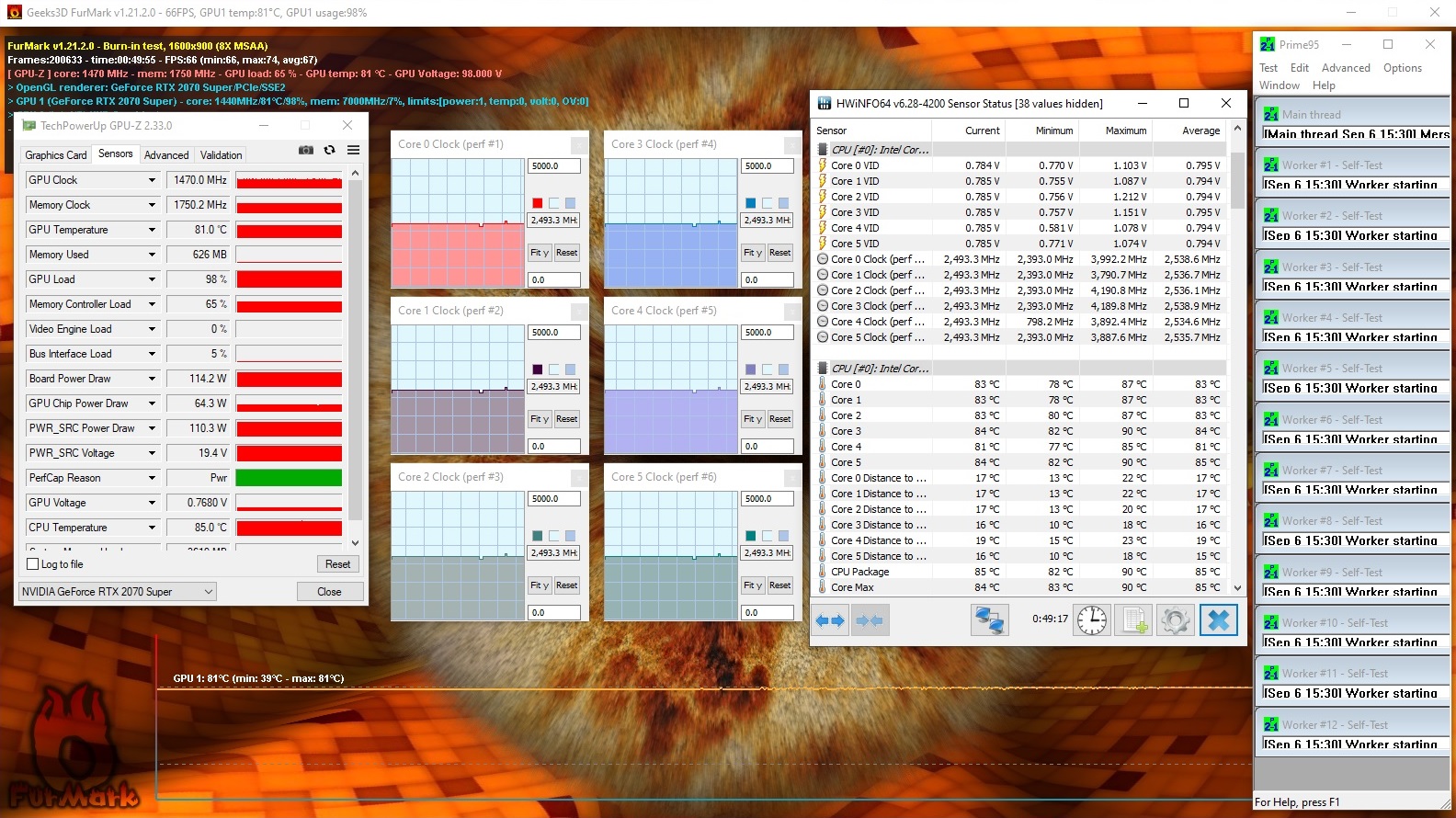Image resolution: width=1456 pixels, height=818 pixels.
Task: Click the Worker #5 Self-Test window icon
Action: click(1270, 369)
